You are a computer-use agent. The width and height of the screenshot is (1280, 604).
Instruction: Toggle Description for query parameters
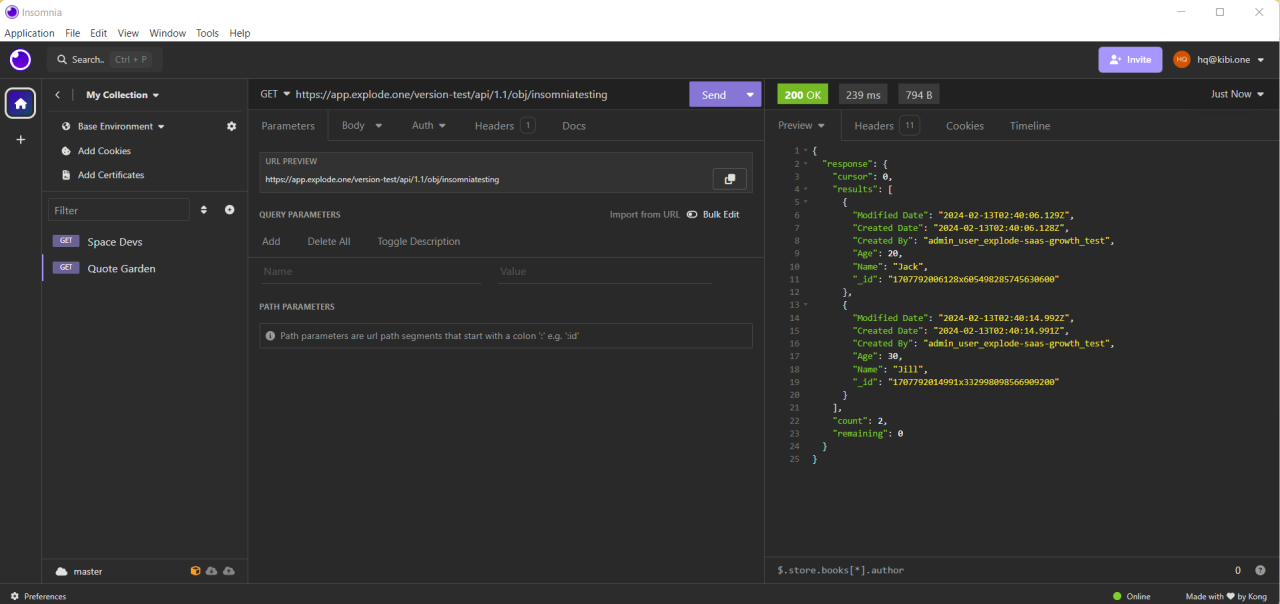(418, 241)
